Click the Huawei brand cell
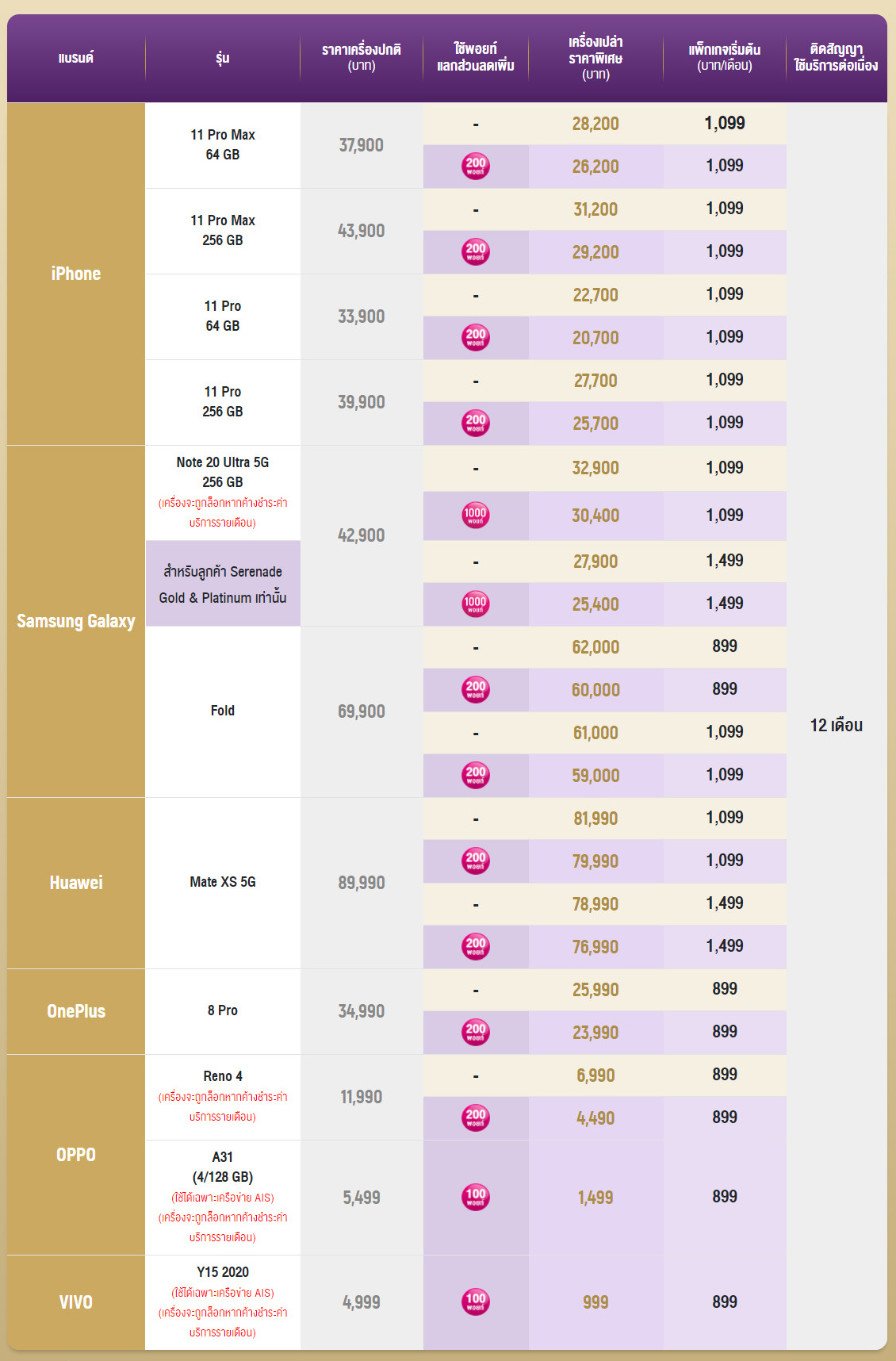 pyautogui.click(x=76, y=883)
